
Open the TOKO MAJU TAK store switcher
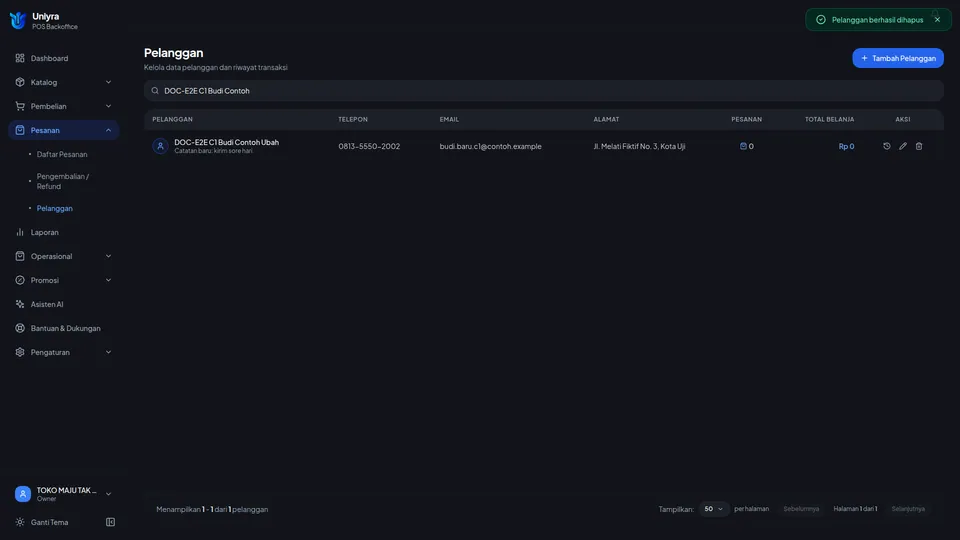[63, 494]
